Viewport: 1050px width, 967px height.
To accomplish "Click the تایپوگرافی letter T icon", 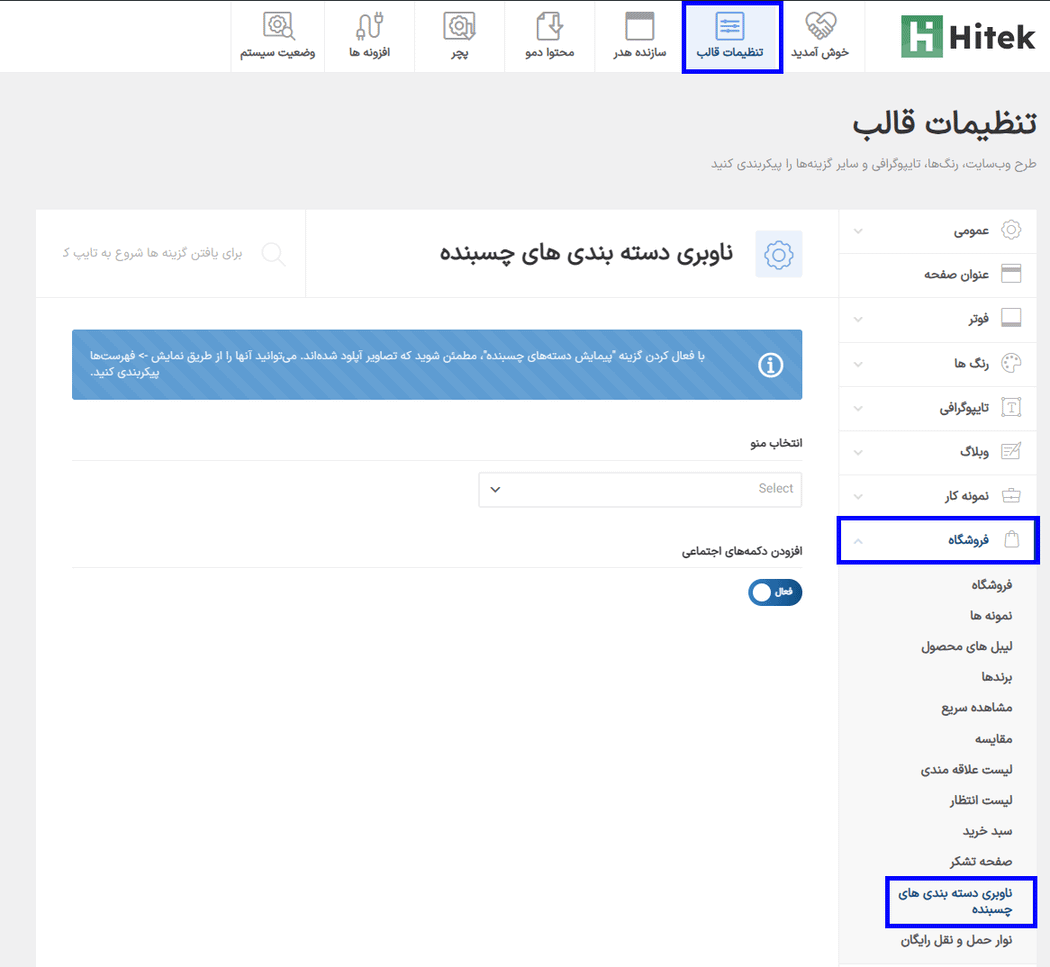I will click(1010, 407).
